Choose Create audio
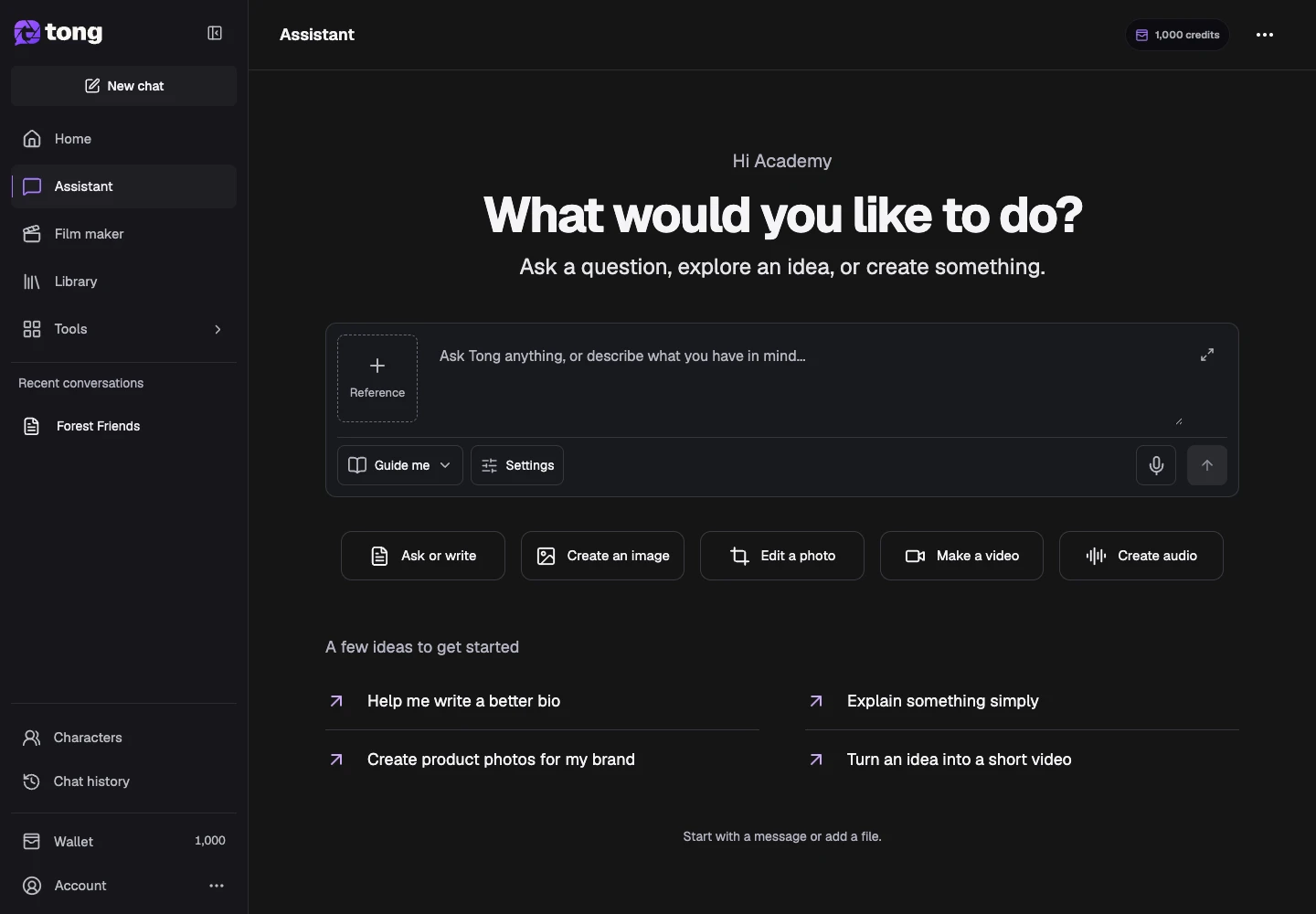This screenshot has width=1316, height=914. point(1141,556)
